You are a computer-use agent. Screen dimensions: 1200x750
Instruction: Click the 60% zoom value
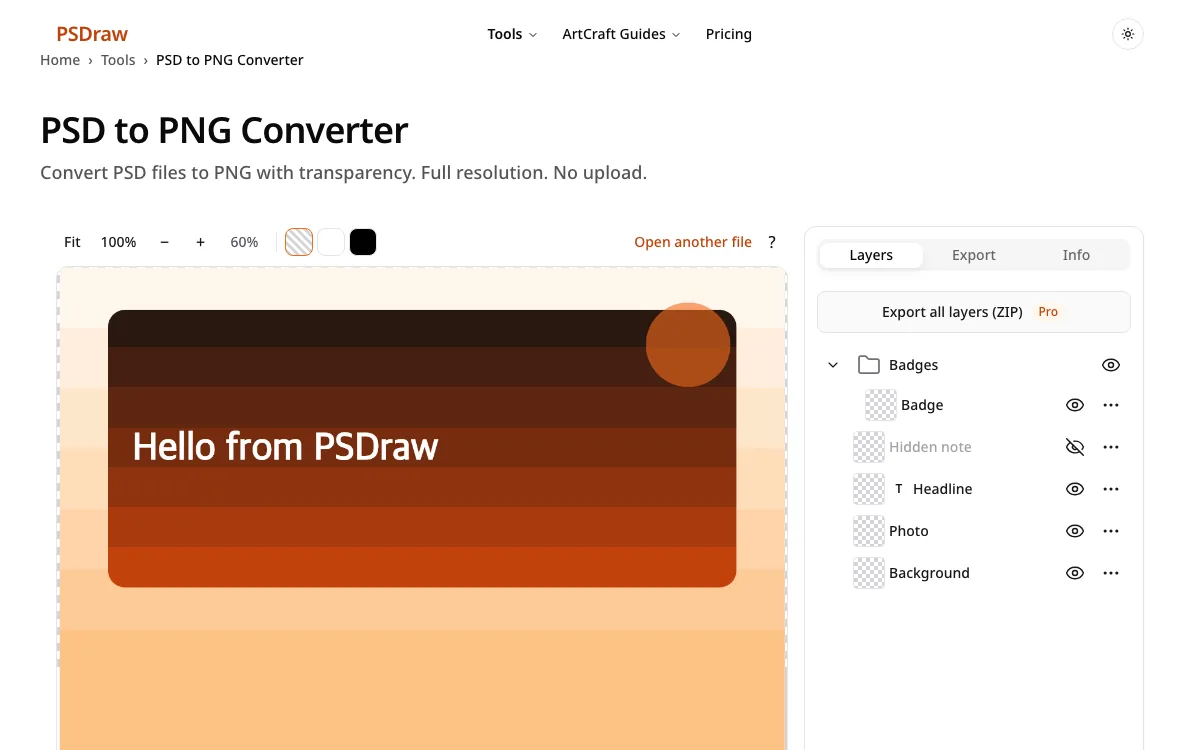[244, 242]
